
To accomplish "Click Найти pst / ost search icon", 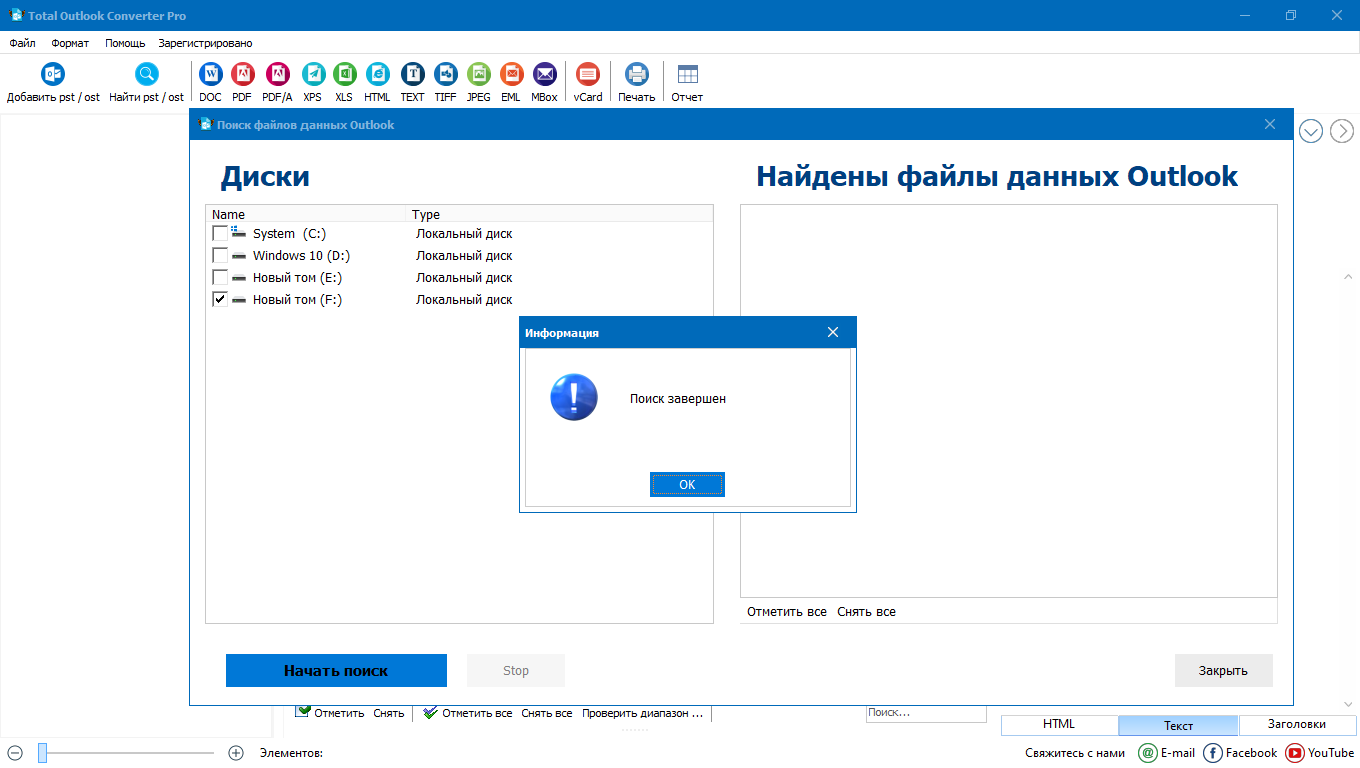I will tap(146, 75).
